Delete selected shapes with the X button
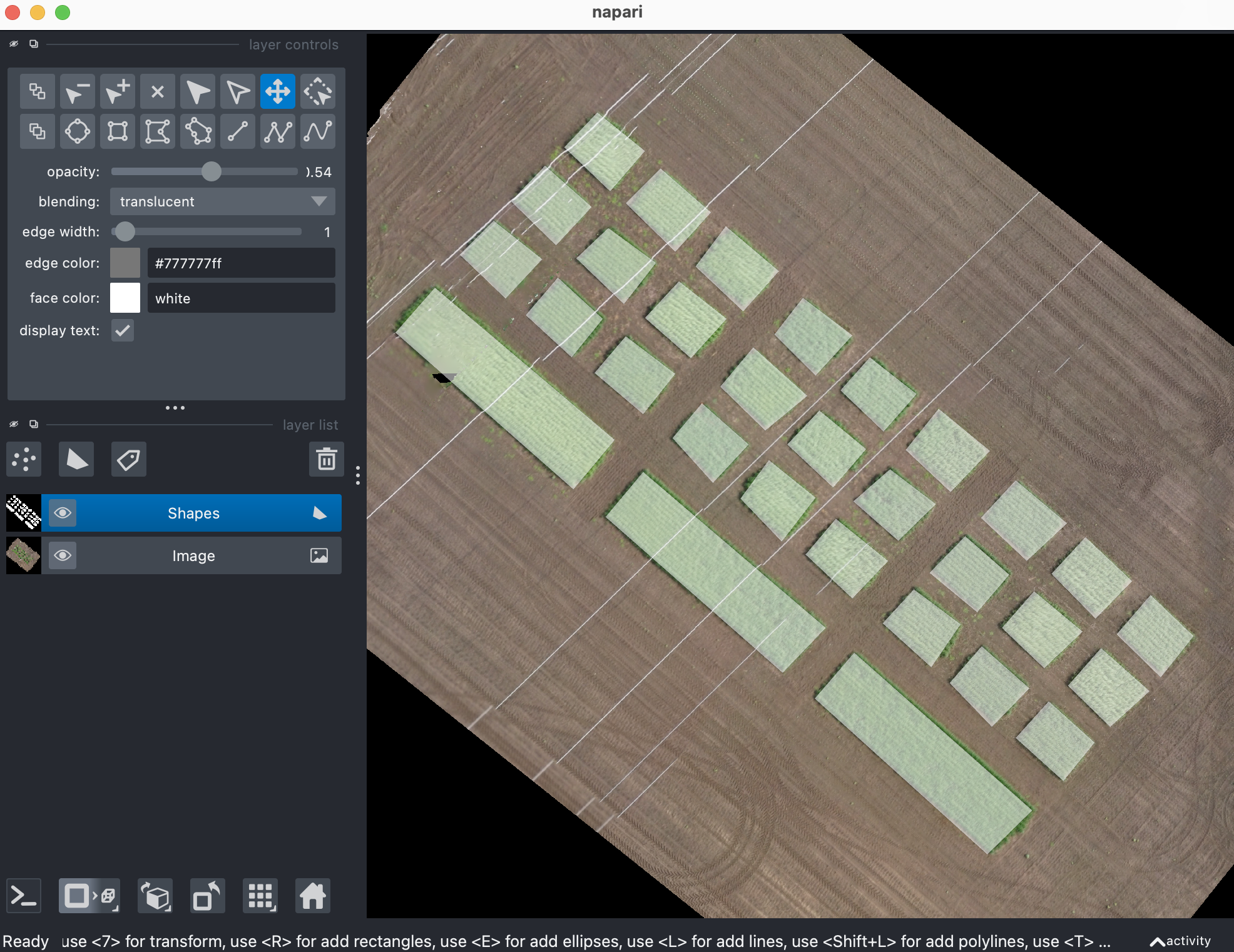Screen dimensions: 1234x952 coord(158,92)
